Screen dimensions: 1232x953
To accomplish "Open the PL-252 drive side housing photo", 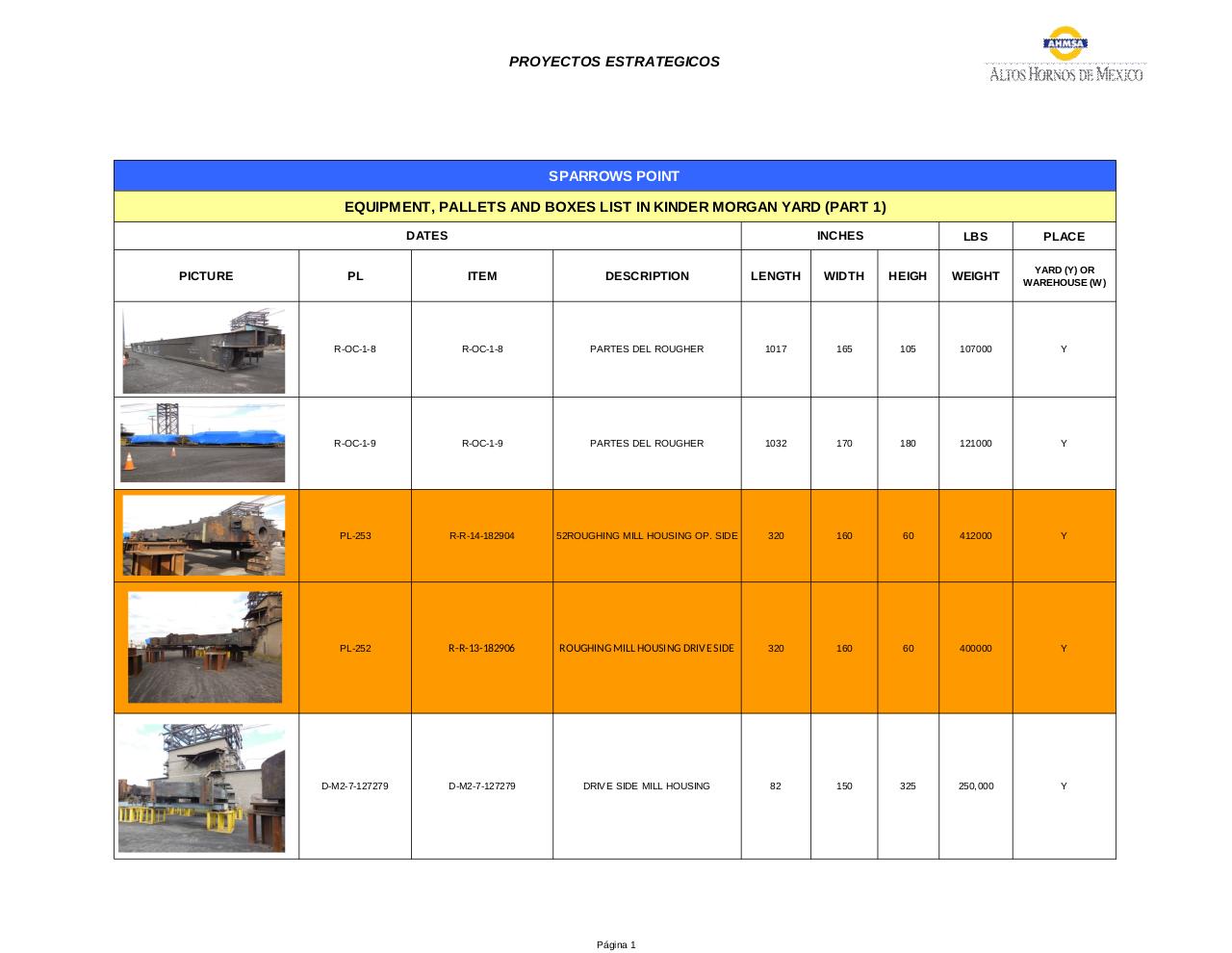I will point(203,647).
